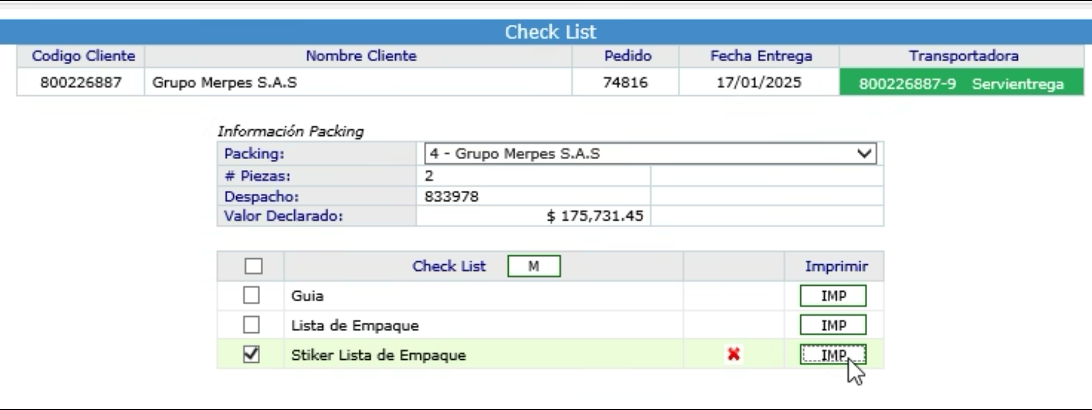The width and height of the screenshot is (1092, 410).
Task: Print Guia with its IMP button
Action: 833,296
